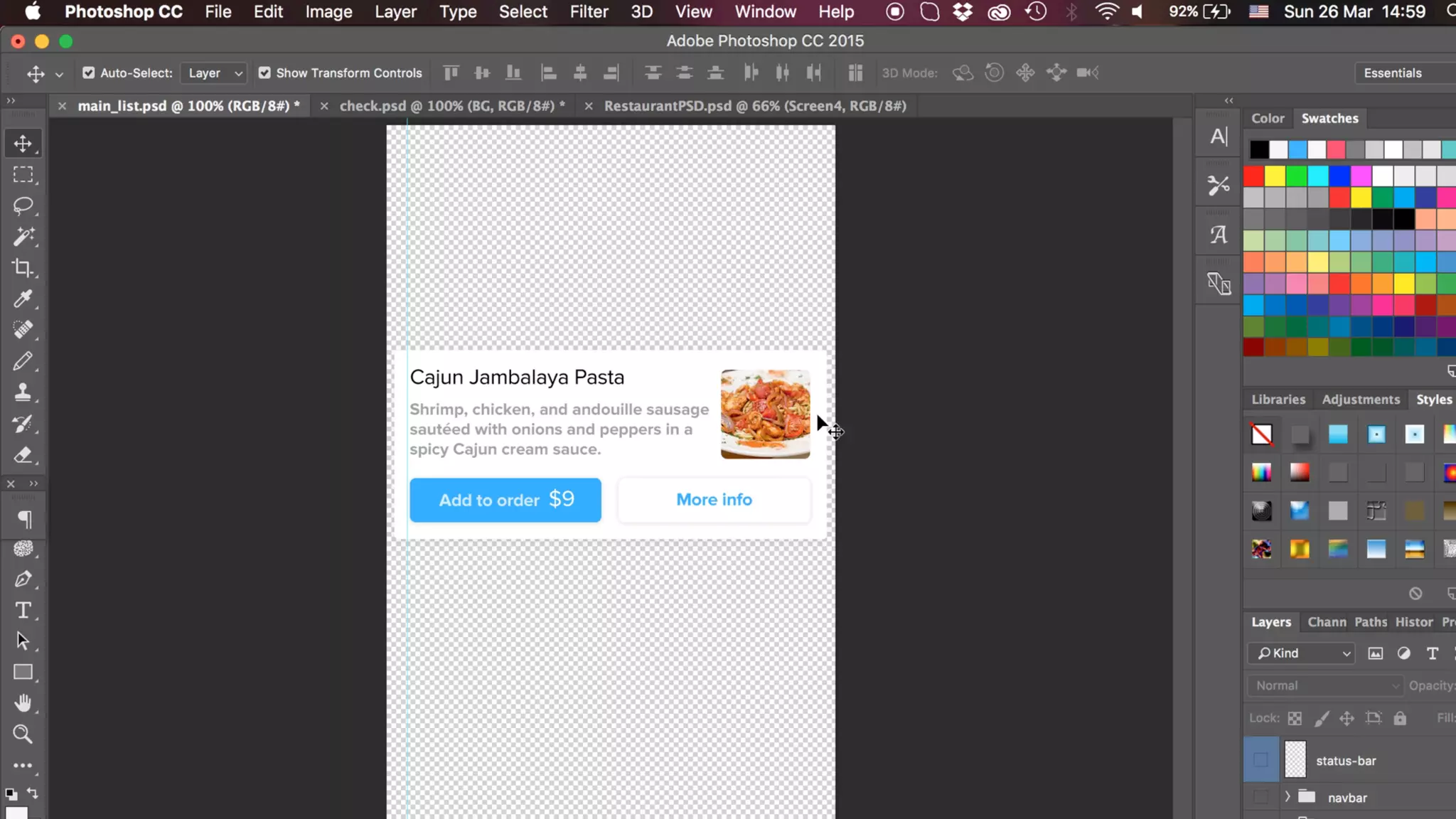The height and width of the screenshot is (819, 1456).
Task: Disable Show Transform Controls checkbox
Action: 264,73
